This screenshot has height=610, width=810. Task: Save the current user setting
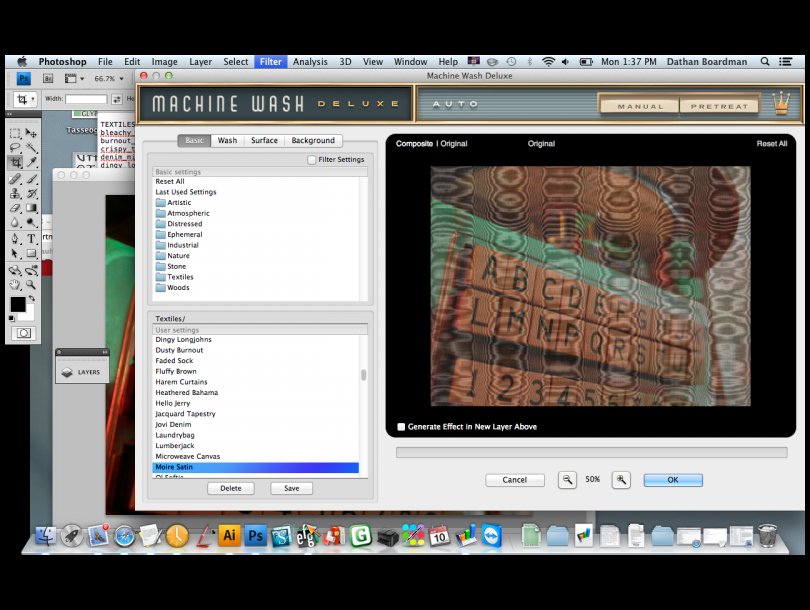pyautogui.click(x=291, y=488)
